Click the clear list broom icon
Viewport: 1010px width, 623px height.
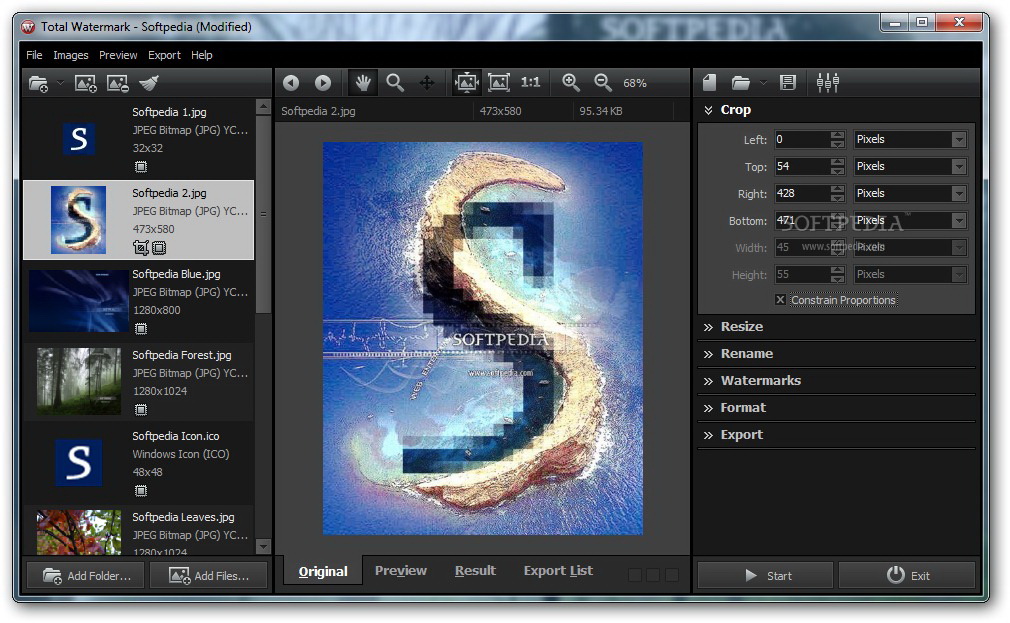(149, 83)
